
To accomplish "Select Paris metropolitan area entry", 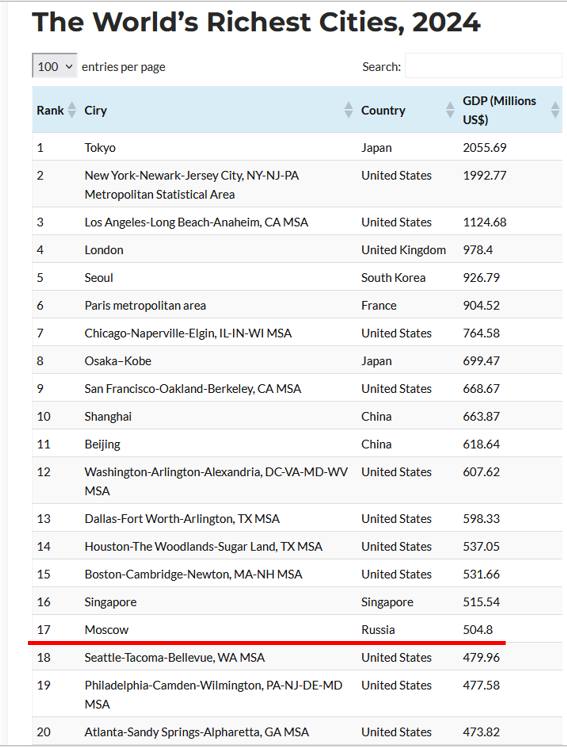I will (145, 305).
